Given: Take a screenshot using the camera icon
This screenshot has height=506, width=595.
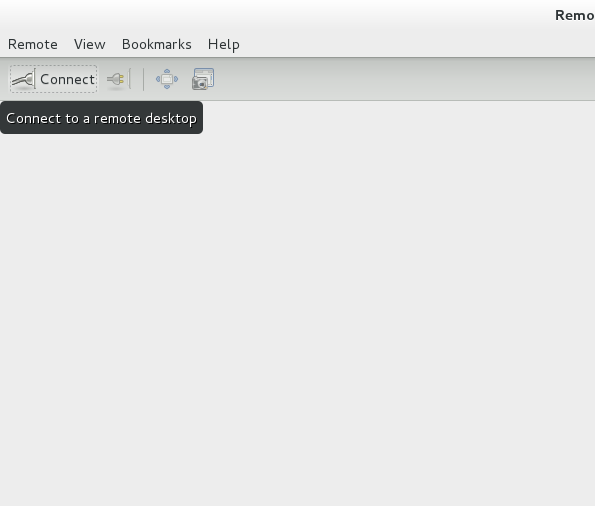Looking at the screenshot, I should [x=203, y=79].
